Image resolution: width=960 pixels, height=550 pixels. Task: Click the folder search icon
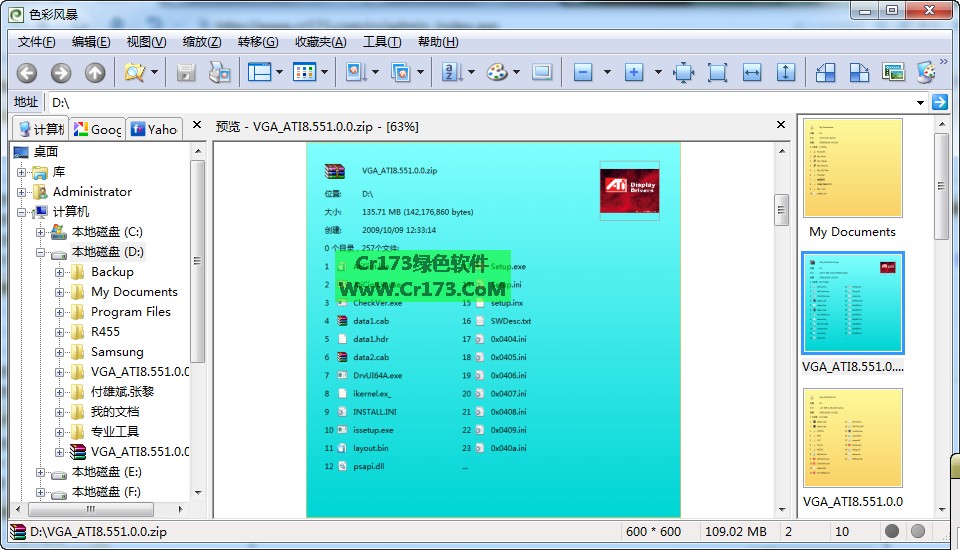pos(134,72)
